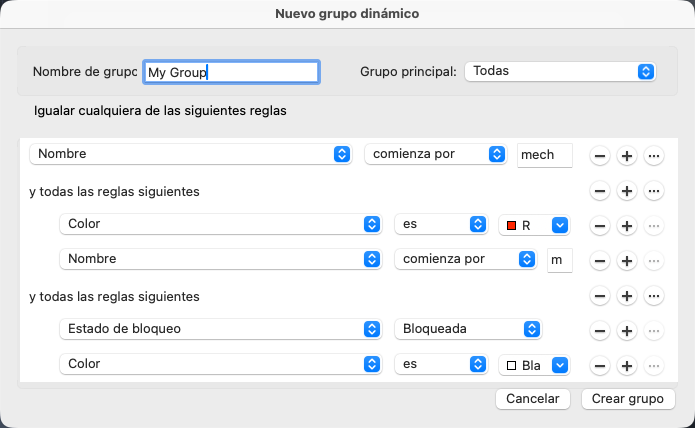The height and width of the screenshot is (428, 695).
Task: Open the Estado de bloqueo attribute dropdown
Action: (220, 329)
